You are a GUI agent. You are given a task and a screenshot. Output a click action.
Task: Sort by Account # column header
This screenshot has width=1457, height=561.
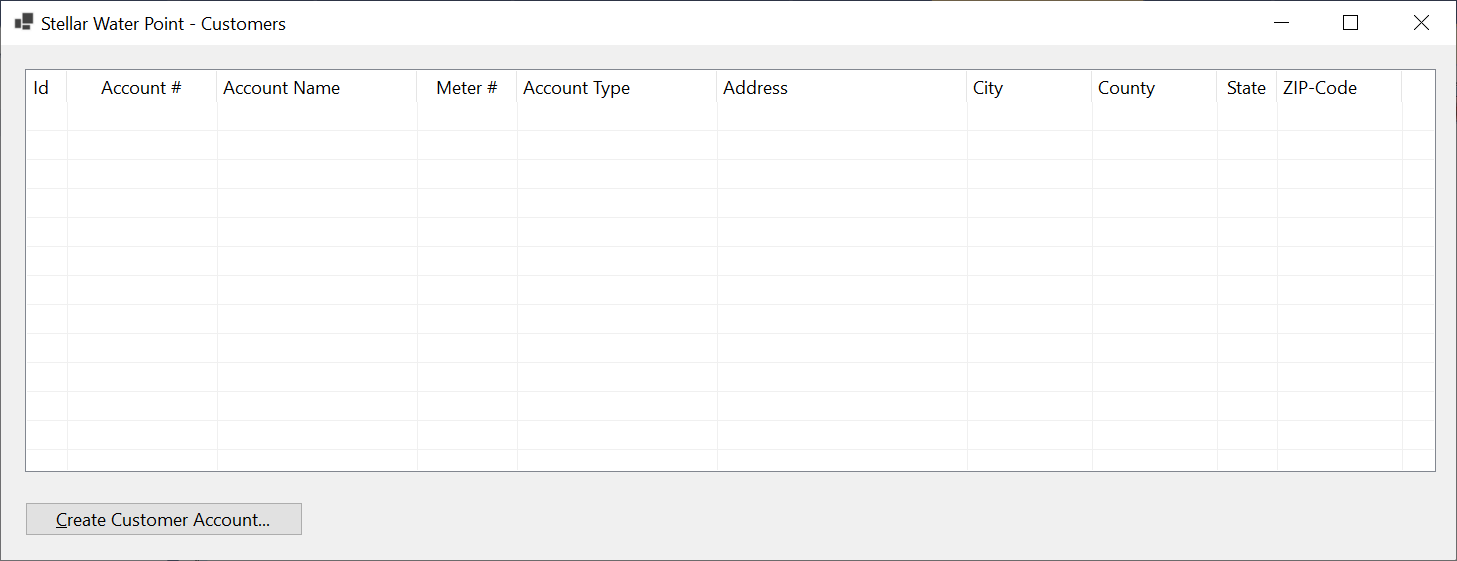point(142,88)
